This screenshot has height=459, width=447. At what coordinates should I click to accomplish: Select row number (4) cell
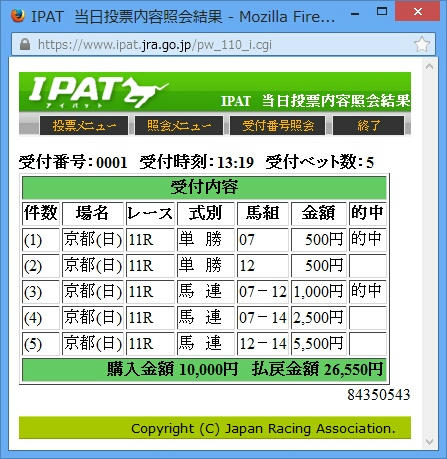click(x=41, y=318)
